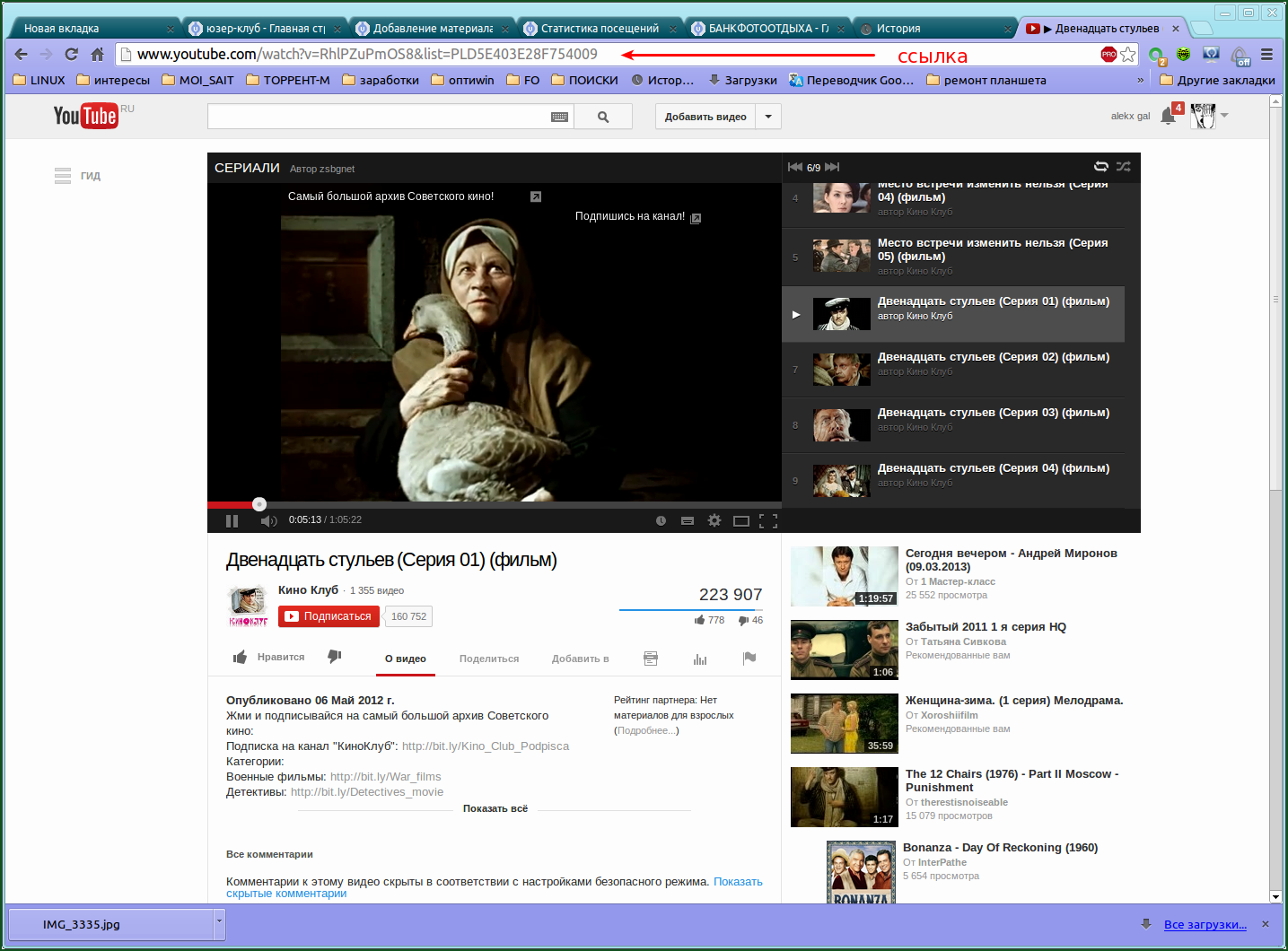Image resolution: width=1288 pixels, height=951 pixels.
Task: Click the YouTube logo
Action: [86, 116]
